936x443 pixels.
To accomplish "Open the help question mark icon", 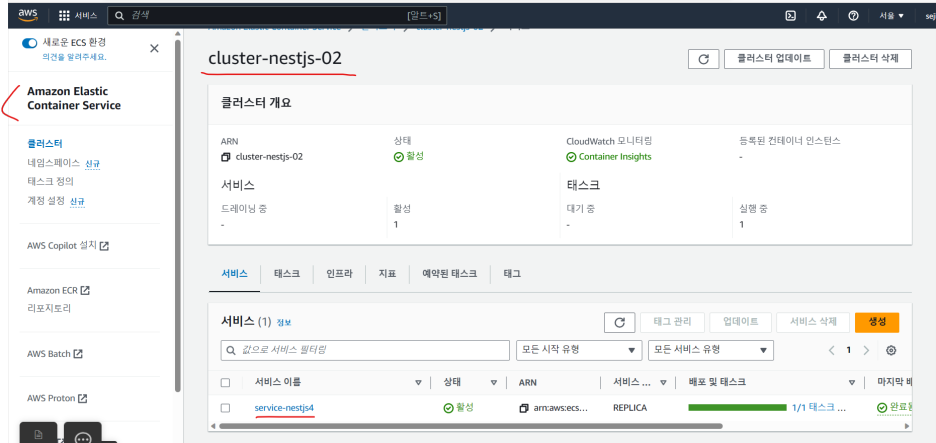I will [x=854, y=16].
